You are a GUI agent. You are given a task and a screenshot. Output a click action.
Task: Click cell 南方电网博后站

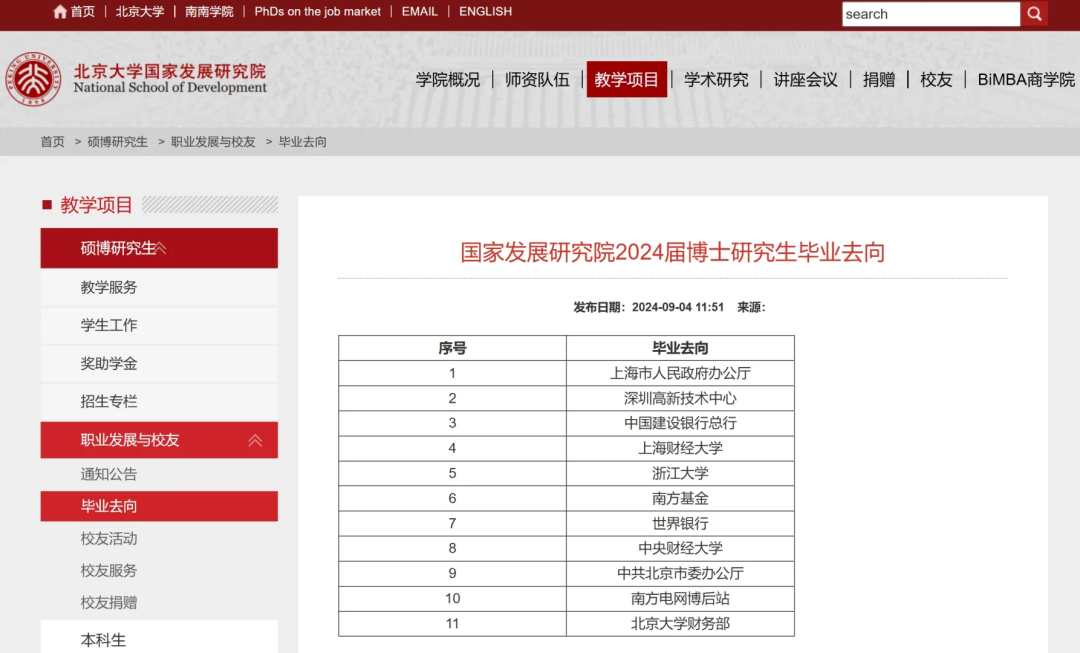681,599
